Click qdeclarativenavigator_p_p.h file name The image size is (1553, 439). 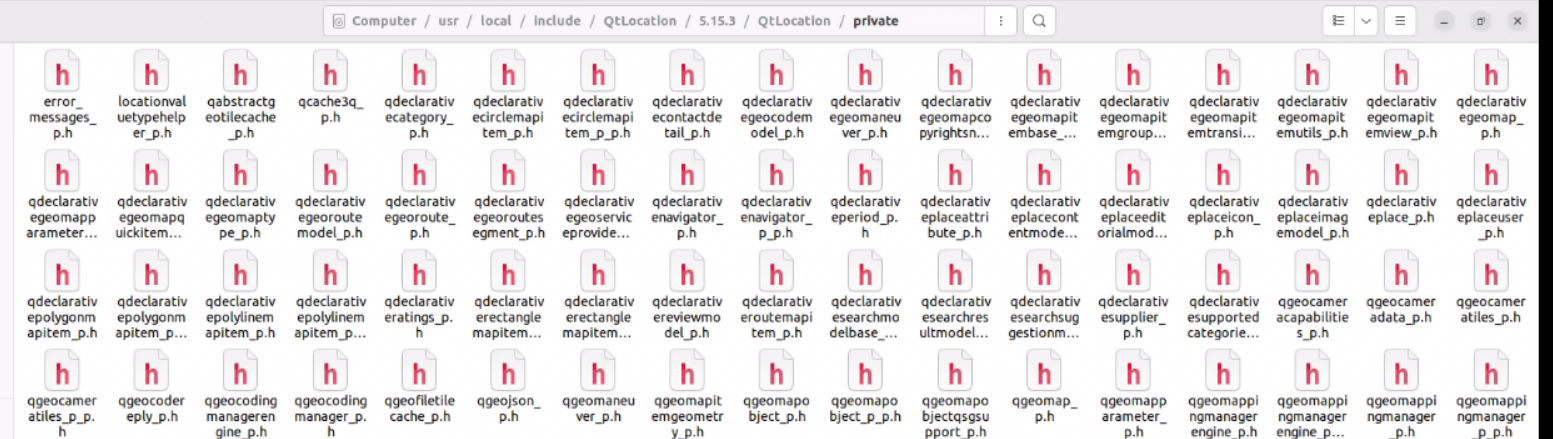tap(776, 217)
